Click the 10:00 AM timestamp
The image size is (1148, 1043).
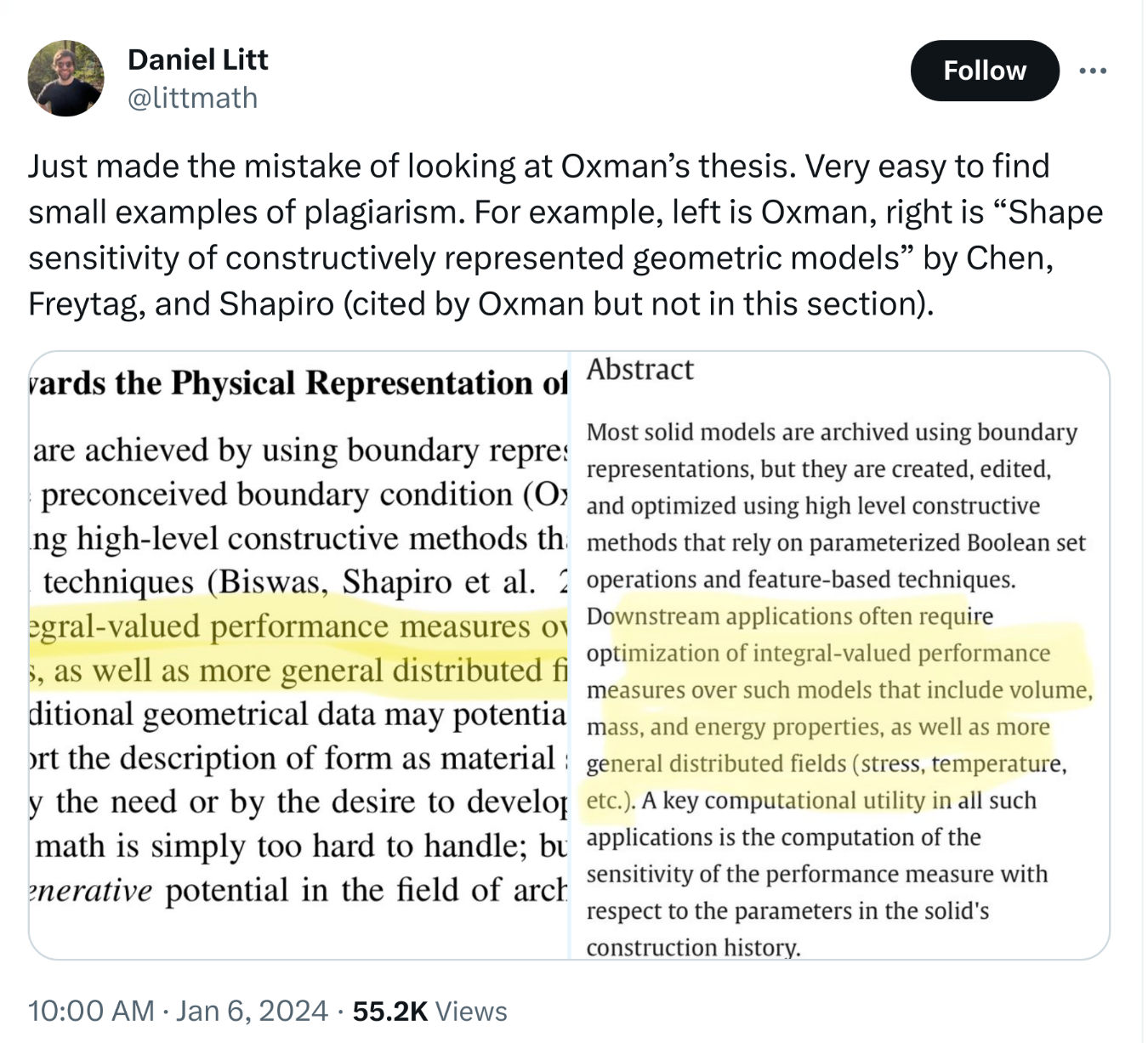[91, 1011]
